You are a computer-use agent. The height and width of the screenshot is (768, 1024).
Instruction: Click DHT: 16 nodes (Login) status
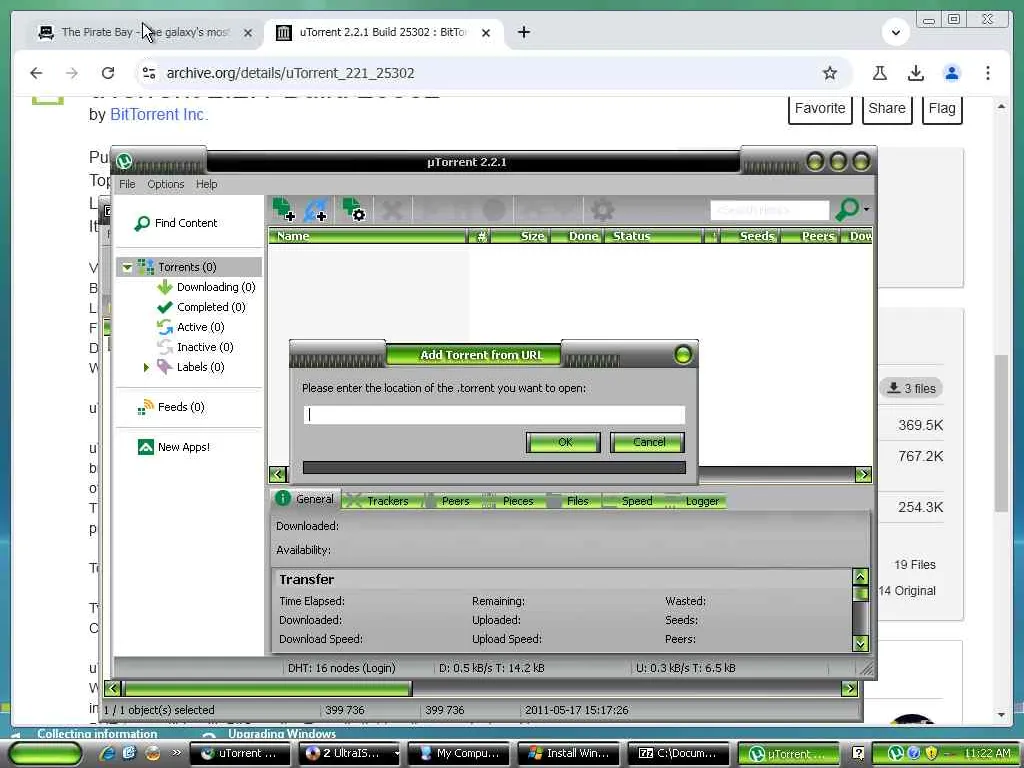(342, 668)
